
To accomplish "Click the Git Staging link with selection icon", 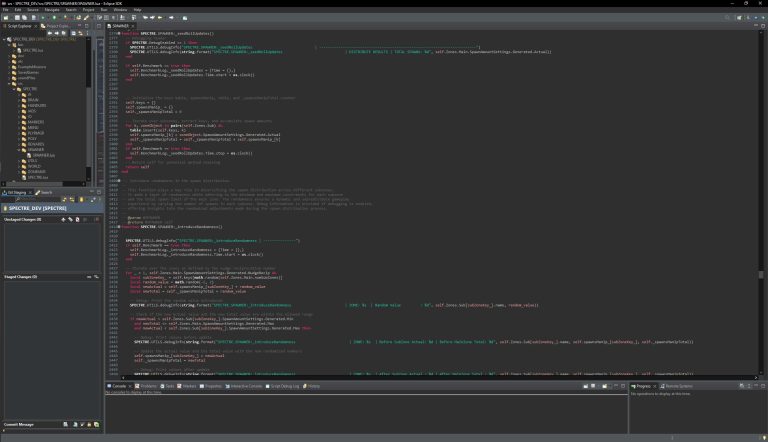I will click(72, 199).
